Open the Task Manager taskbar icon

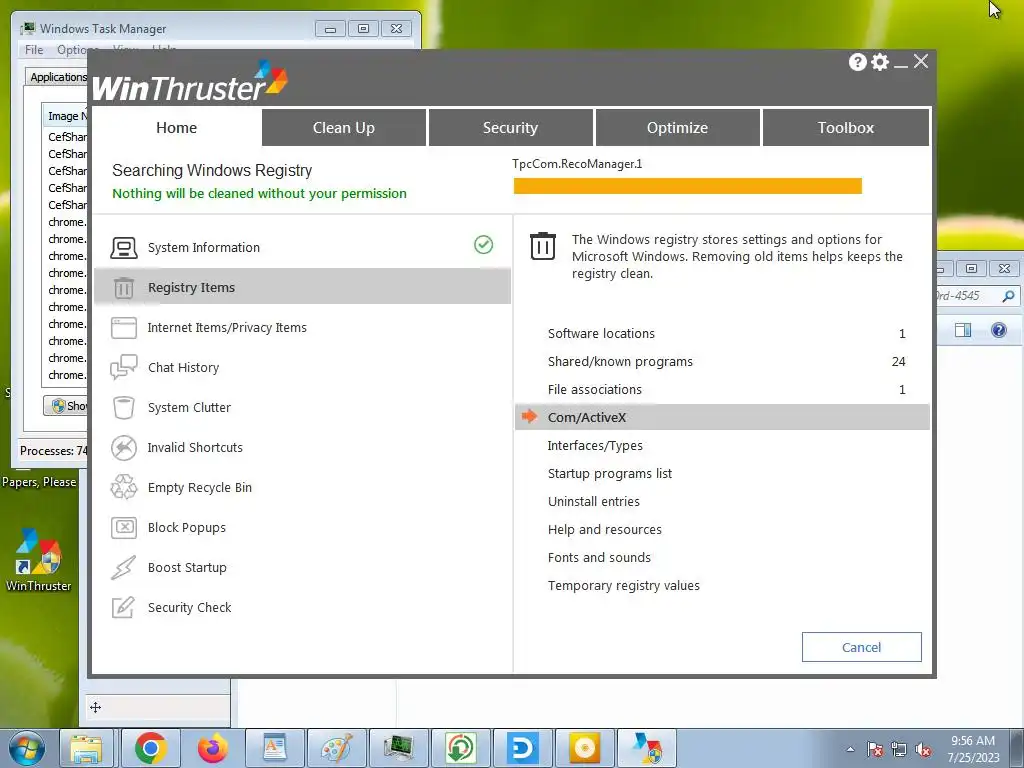[x=399, y=748]
